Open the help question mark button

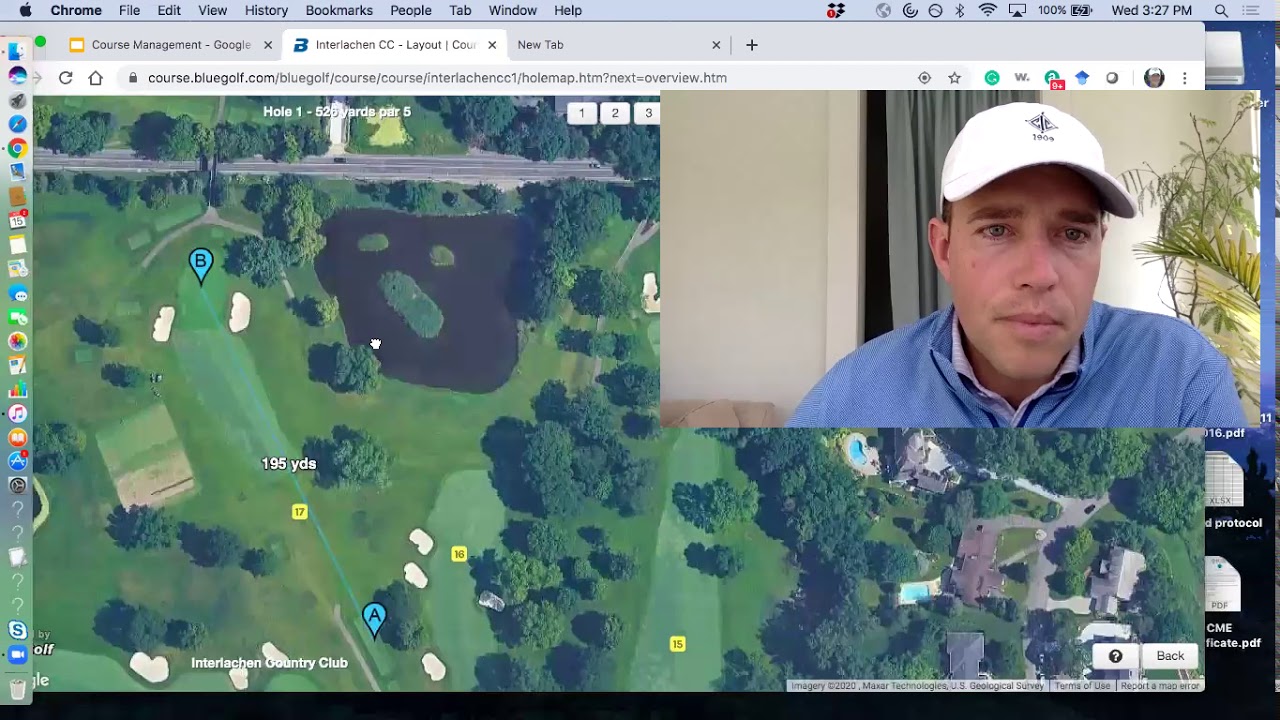click(1116, 656)
